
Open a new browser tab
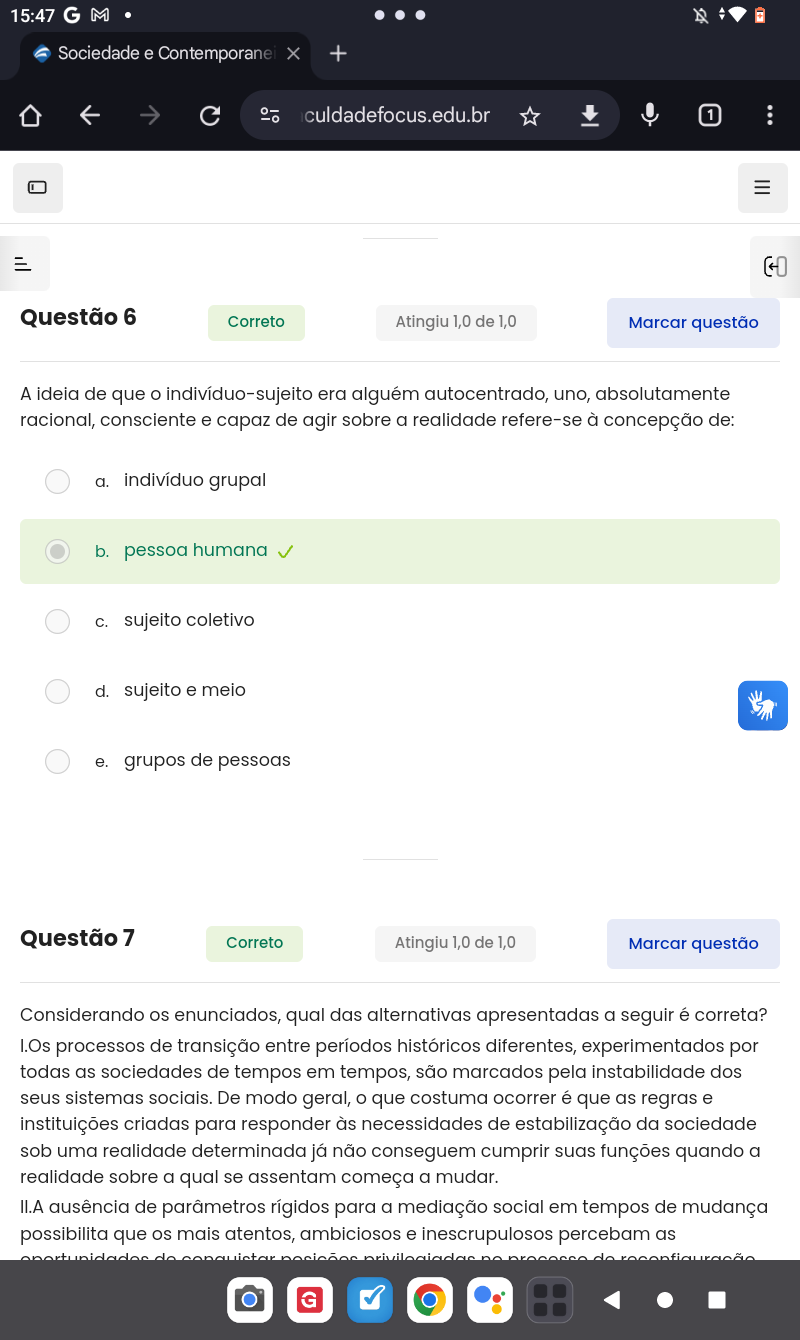[x=338, y=54]
